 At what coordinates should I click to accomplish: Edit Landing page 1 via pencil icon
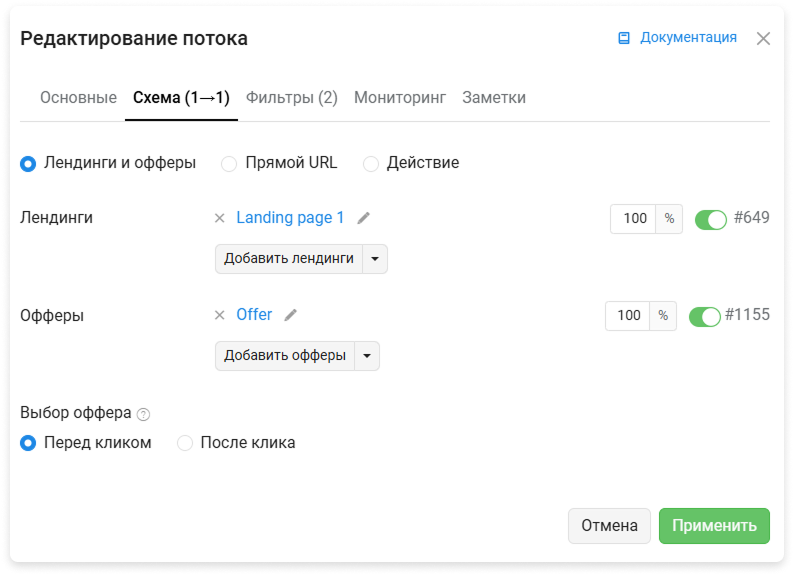pyautogui.click(x=364, y=218)
